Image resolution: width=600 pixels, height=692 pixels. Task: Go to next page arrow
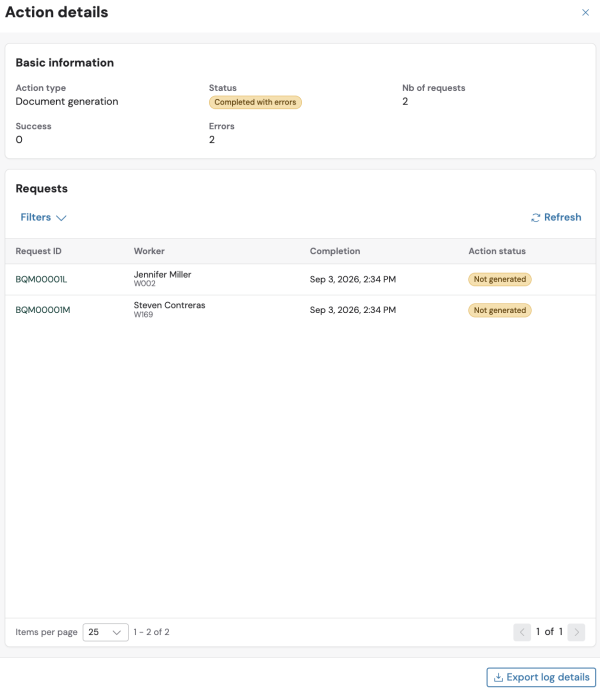pos(576,632)
